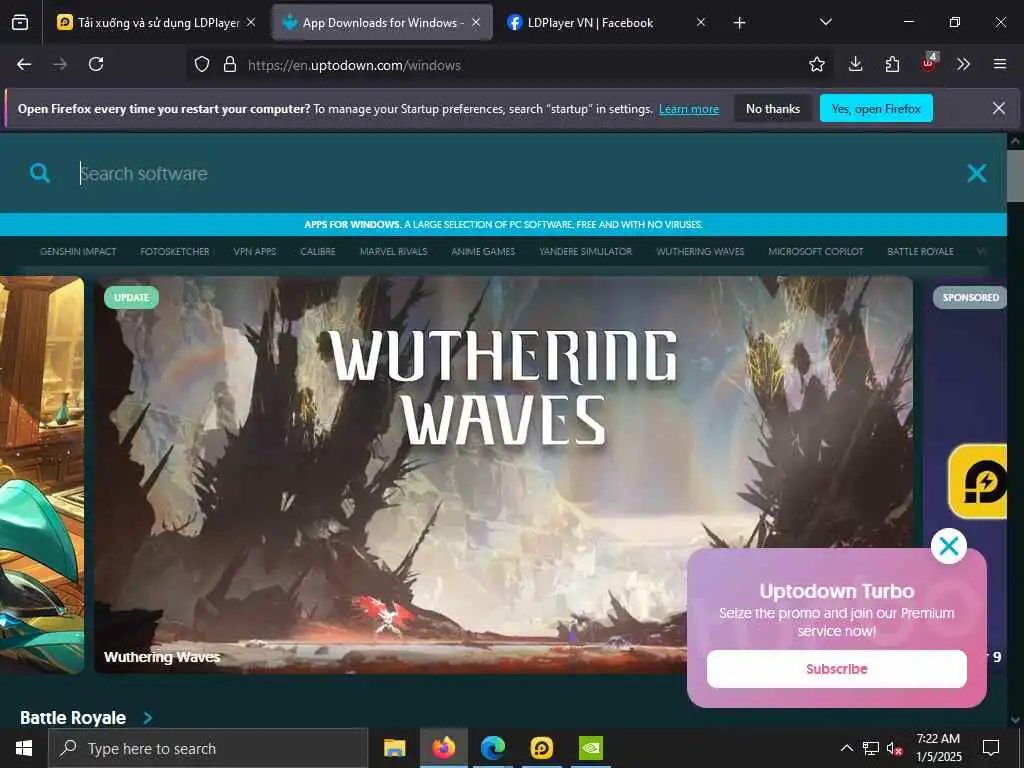
Task: Open the extensions puzzle icon
Action: coord(892,64)
